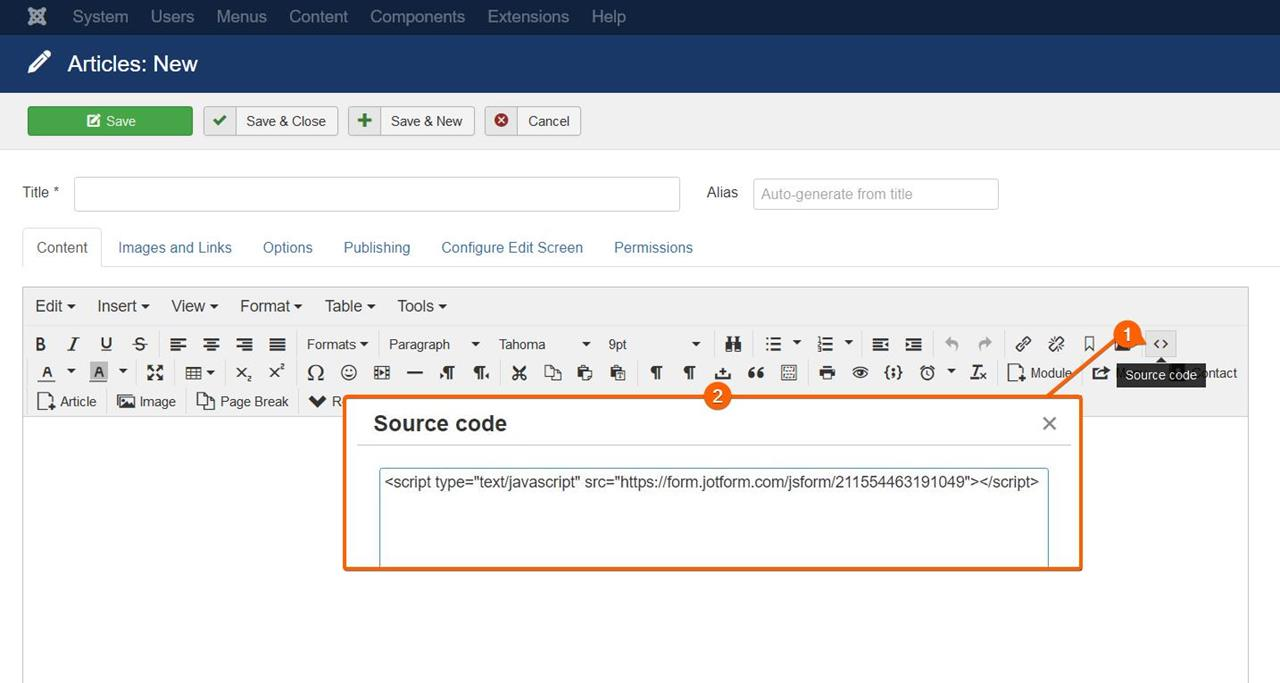Toggle bold formatting in the editor

[x=40, y=344]
